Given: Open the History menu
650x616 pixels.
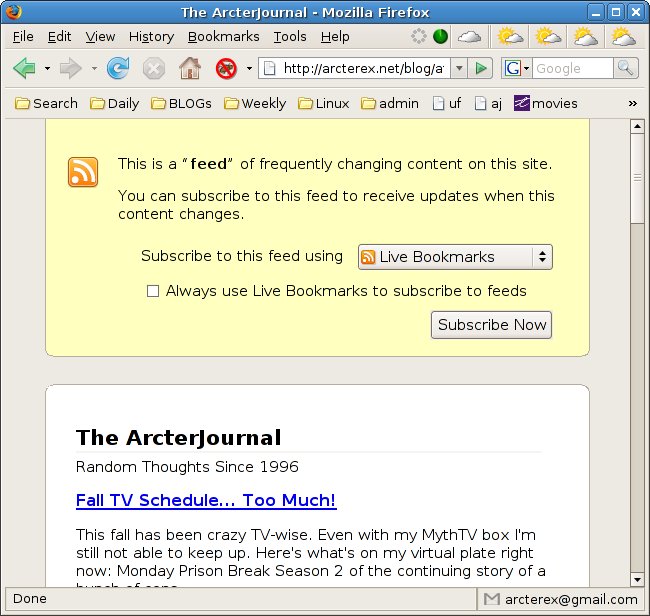Looking at the screenshot, I should 151,37.
